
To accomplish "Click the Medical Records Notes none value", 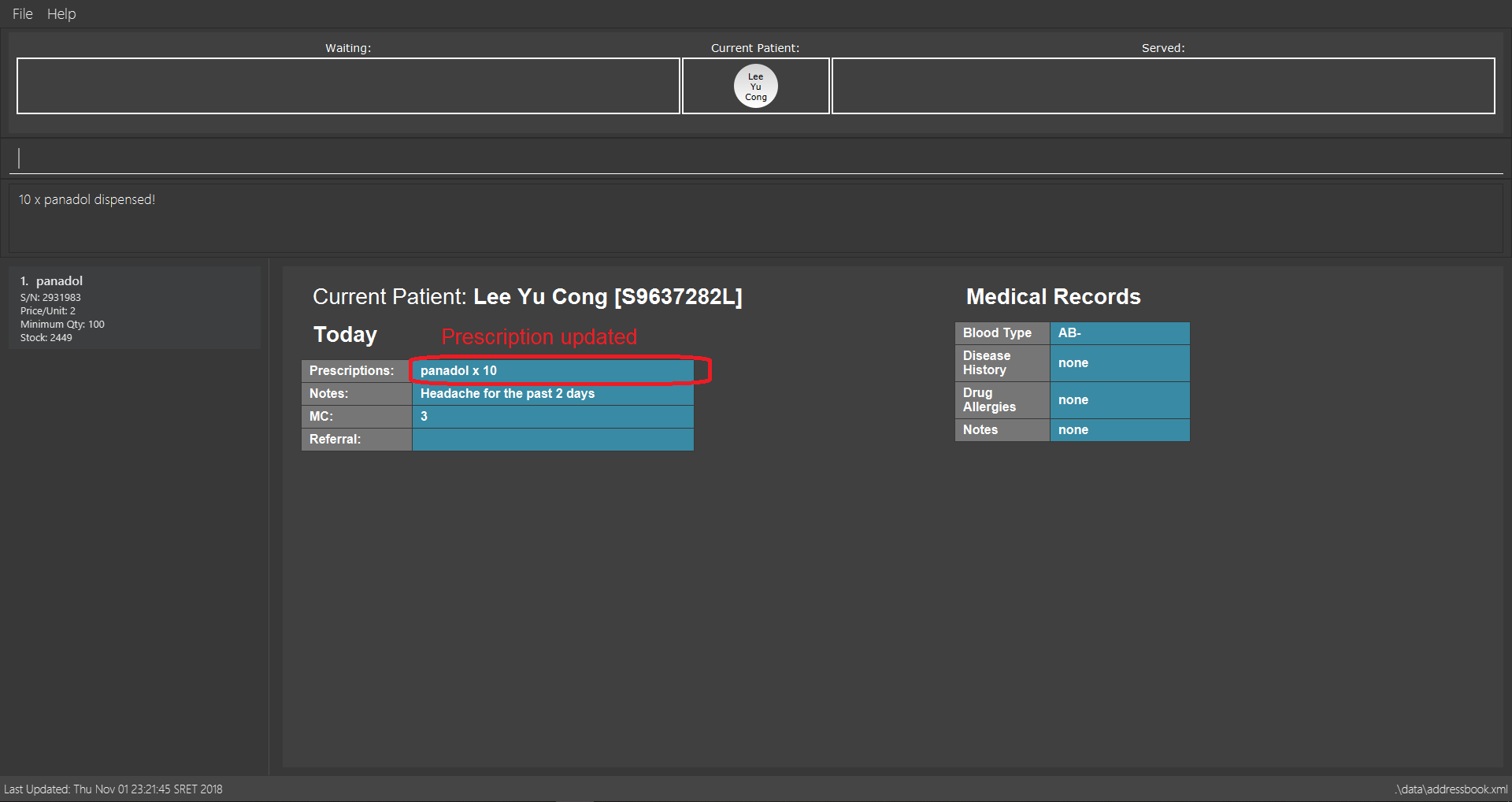I will [x=1120, y=429].
